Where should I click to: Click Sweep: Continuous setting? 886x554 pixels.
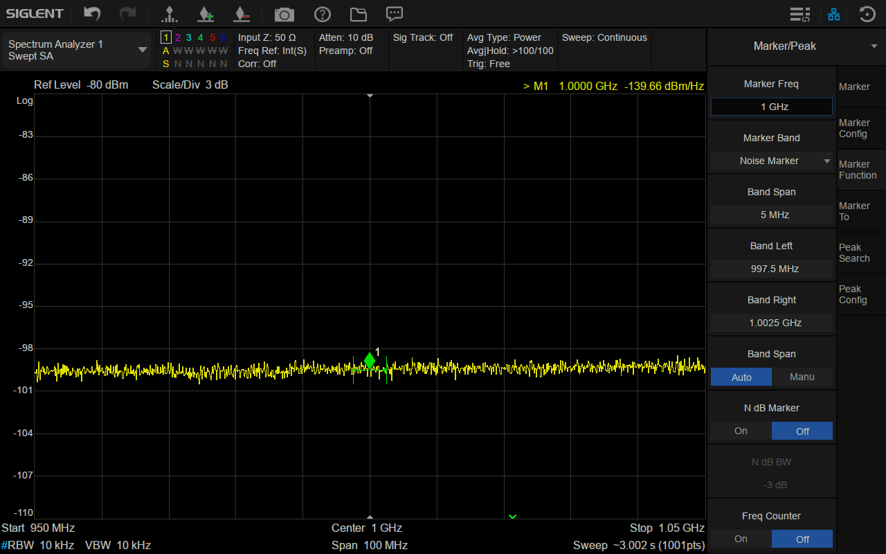(x=604, y=37)
